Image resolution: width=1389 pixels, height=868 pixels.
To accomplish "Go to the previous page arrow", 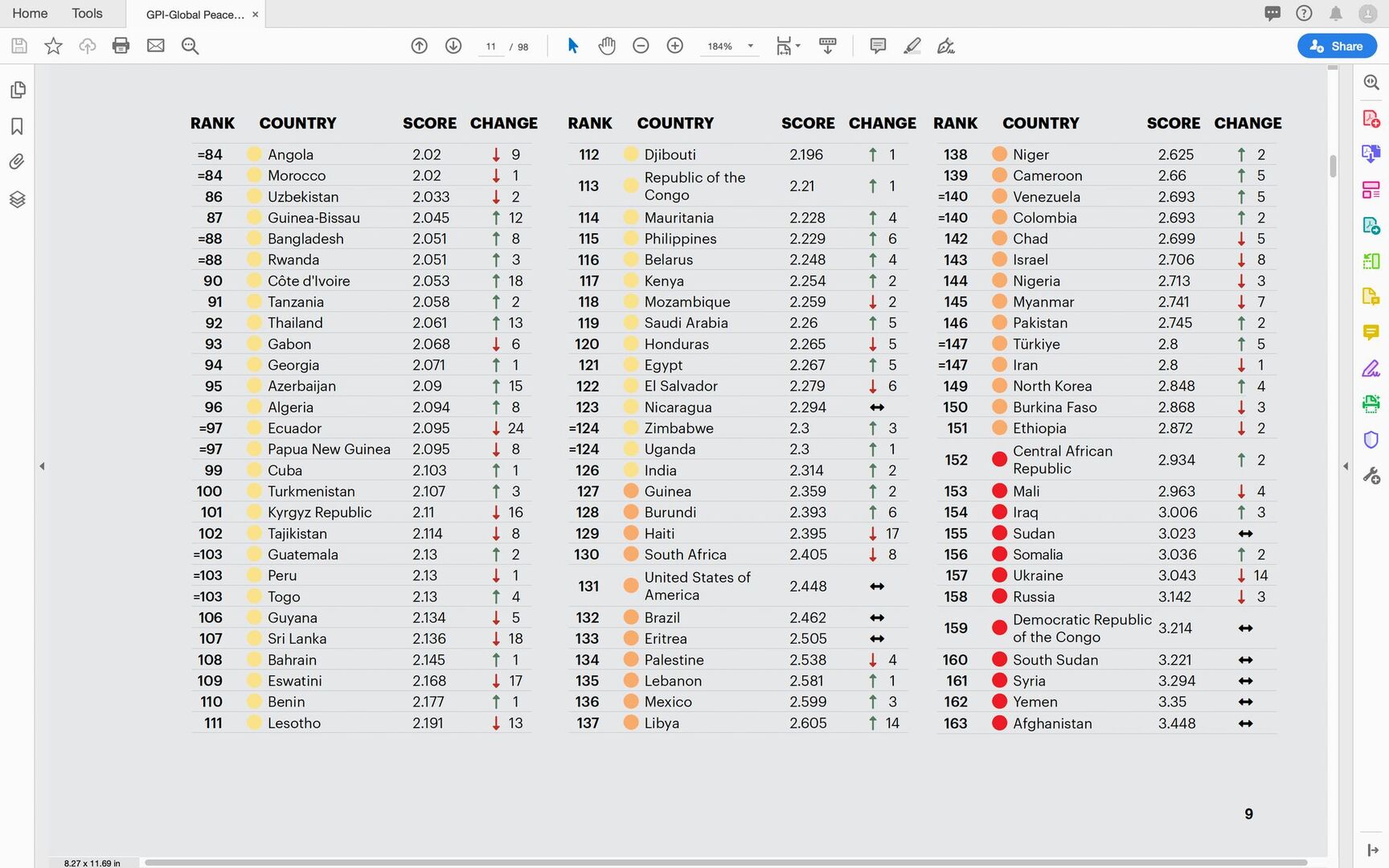I will coord(419,46).
